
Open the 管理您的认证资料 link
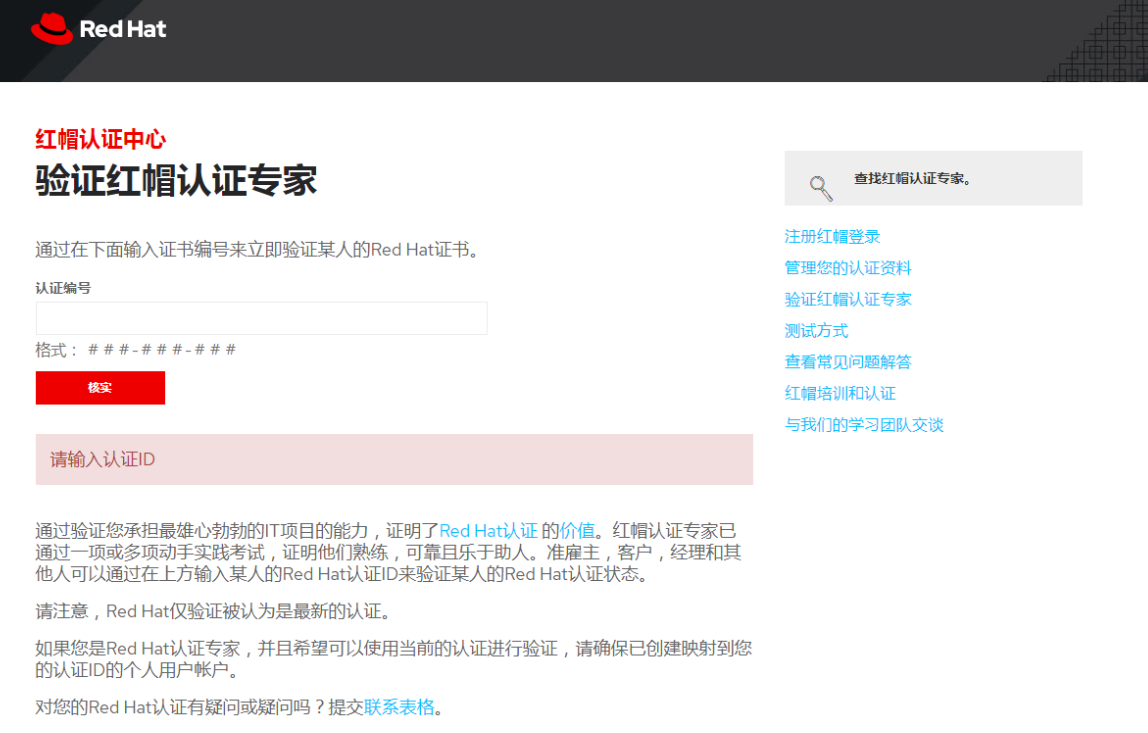849,267
